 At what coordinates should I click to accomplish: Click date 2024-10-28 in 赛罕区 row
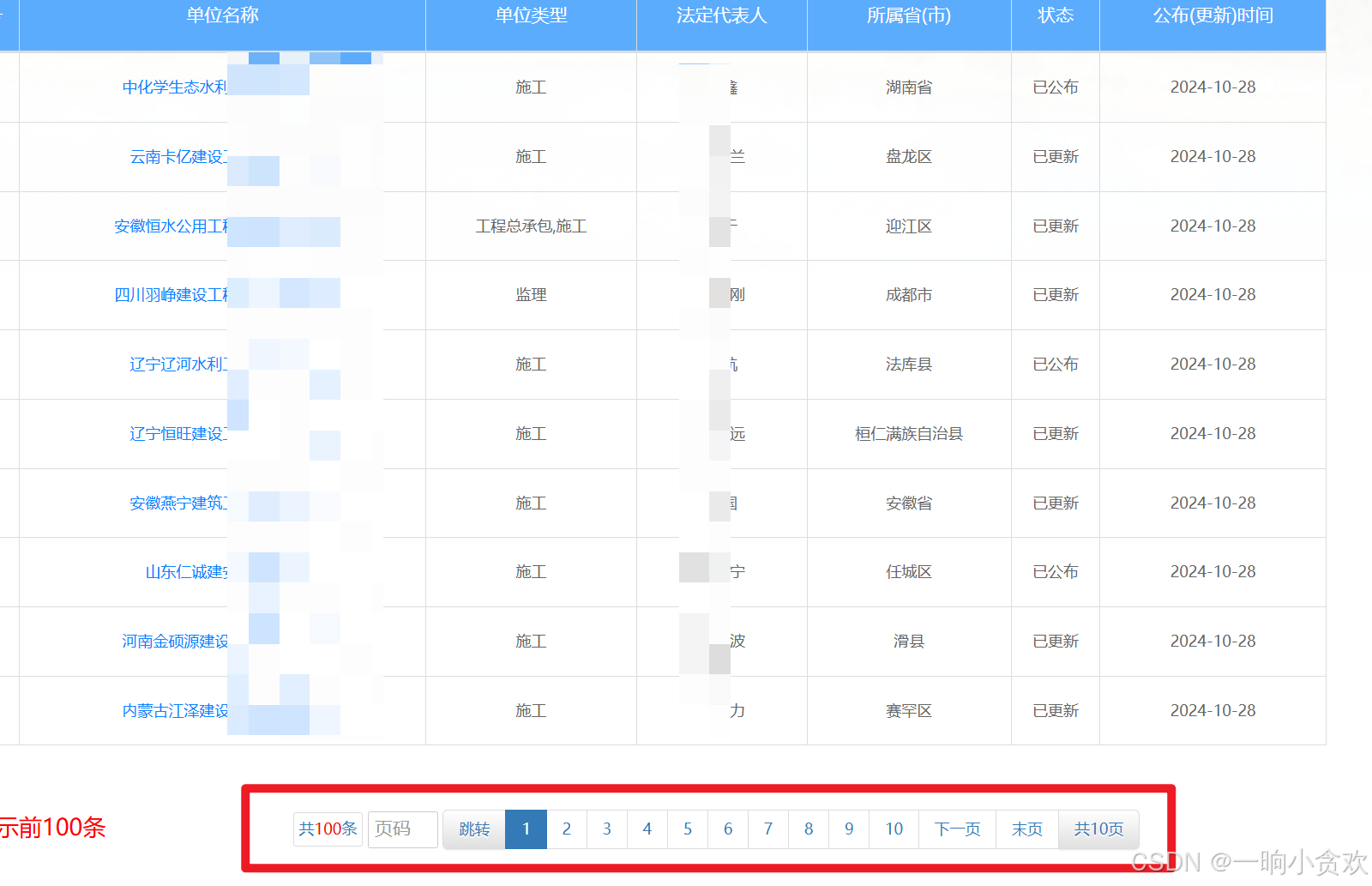1213,711
